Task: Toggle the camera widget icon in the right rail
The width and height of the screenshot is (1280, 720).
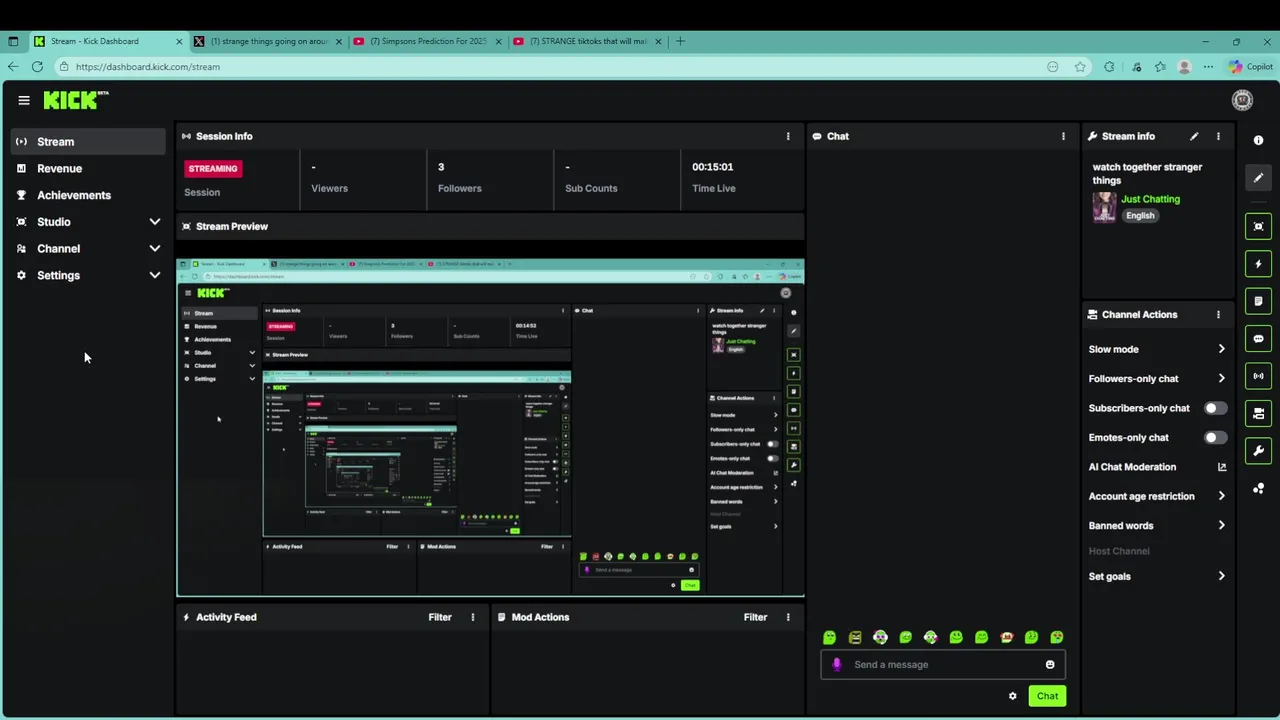Action: [x=1259, y=413]
